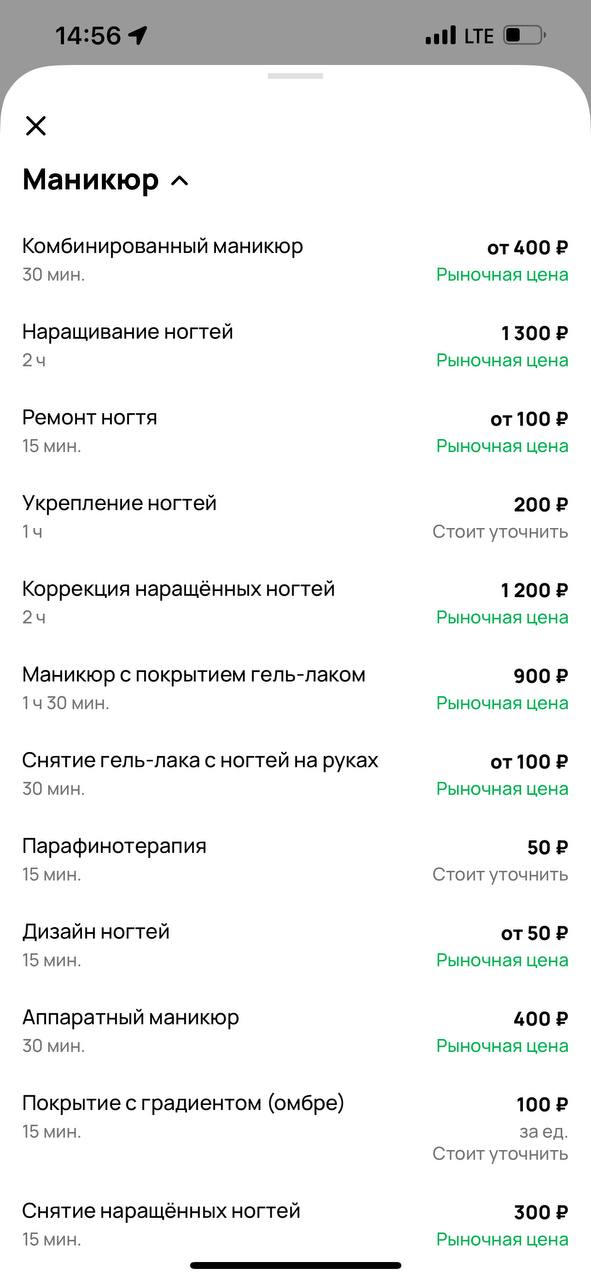Tap Стоит уточнить label under 200 ₽
Image resolution: width=591 pixels, height=1280 pixels.
point(500,532)
